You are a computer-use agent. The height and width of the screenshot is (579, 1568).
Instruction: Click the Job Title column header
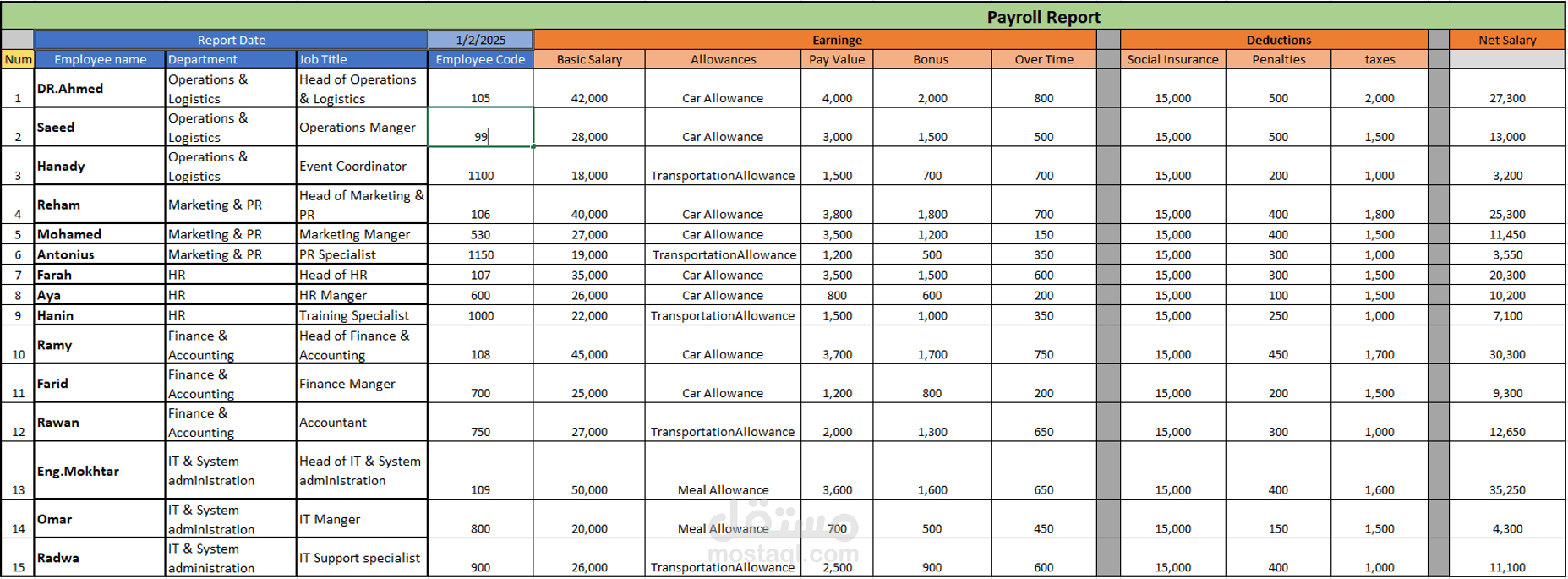(x=362, y=59)
